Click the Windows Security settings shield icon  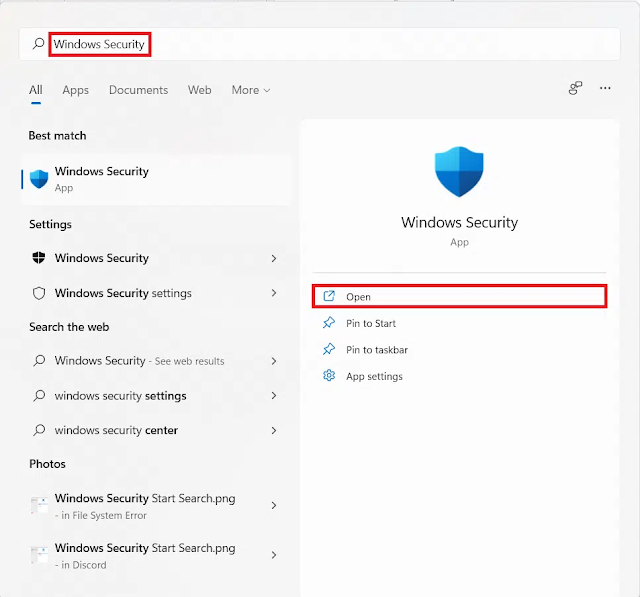39,258
